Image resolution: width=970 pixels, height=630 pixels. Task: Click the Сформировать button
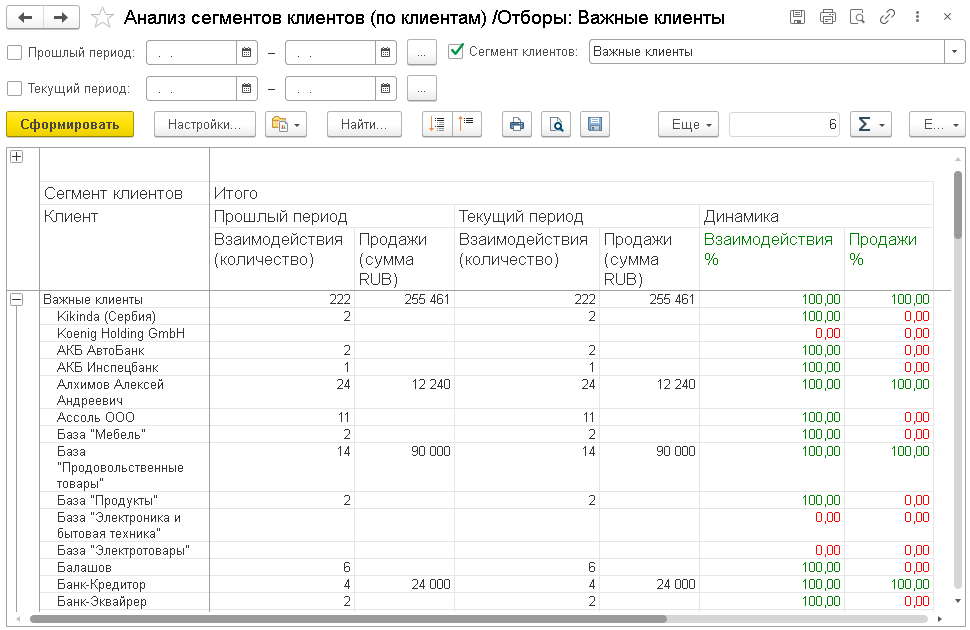point(70,124)
